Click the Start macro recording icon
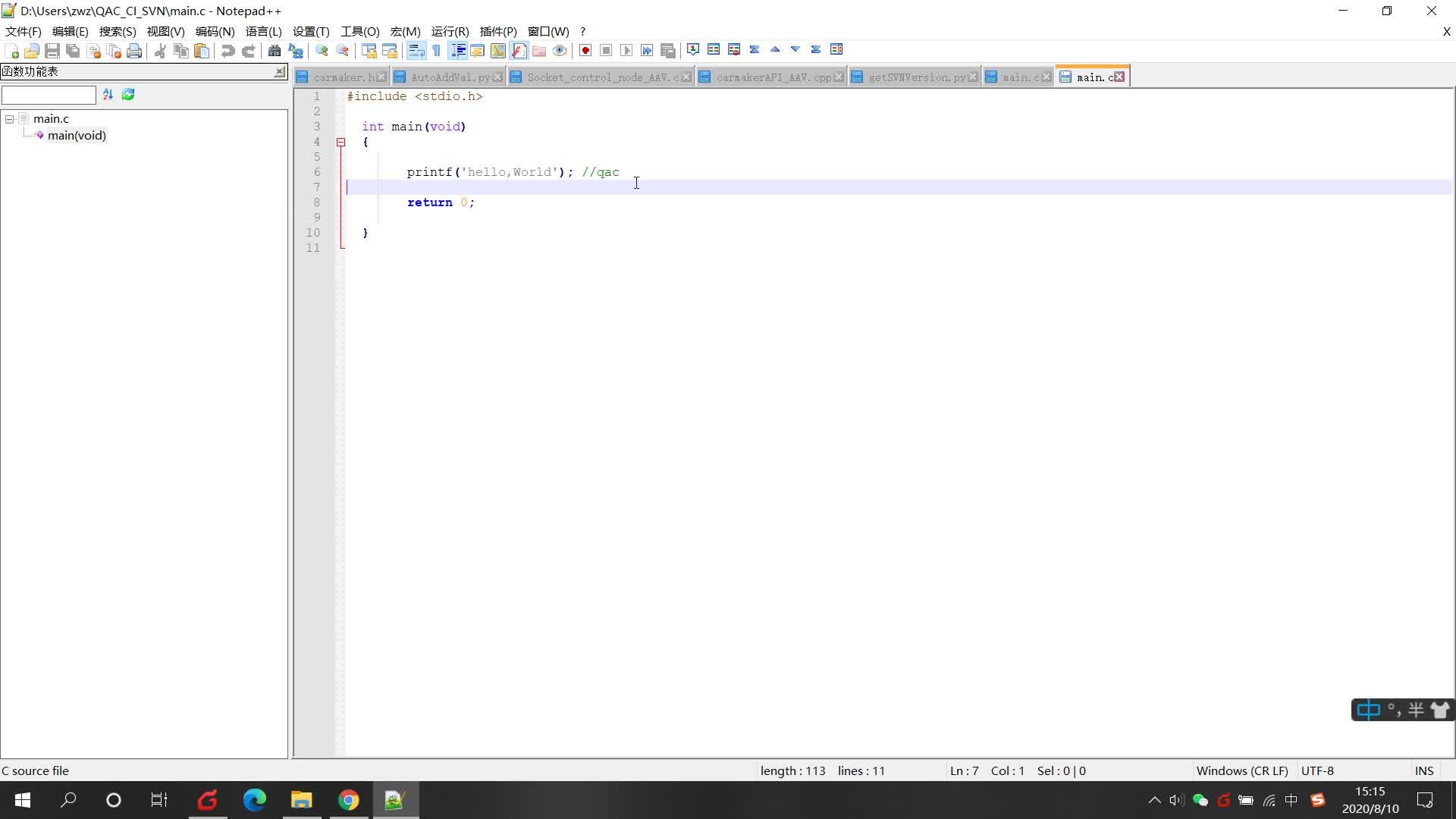Screen dimensions: 1456x819 (585, 51)
